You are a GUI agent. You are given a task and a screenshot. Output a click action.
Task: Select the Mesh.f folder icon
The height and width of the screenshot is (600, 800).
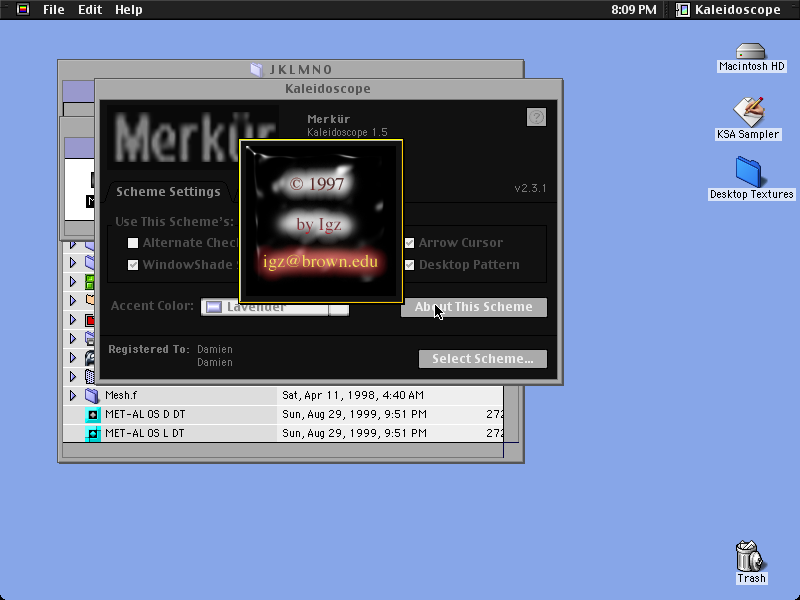pos(92,395)
